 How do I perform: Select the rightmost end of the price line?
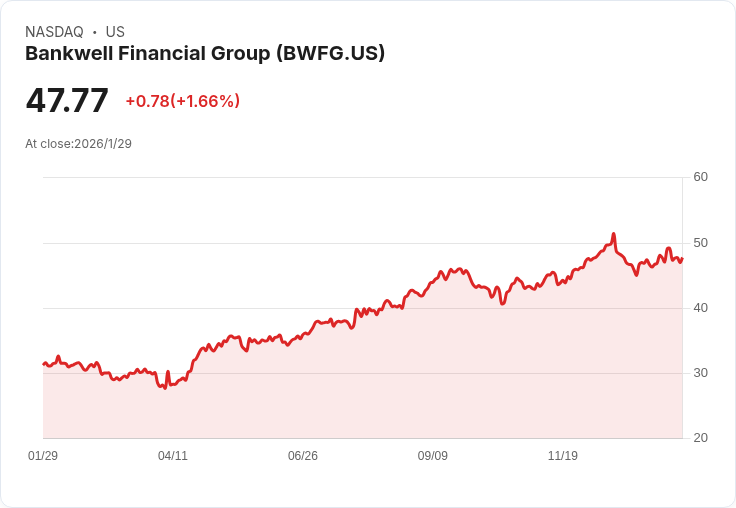(x=682, y=258)
